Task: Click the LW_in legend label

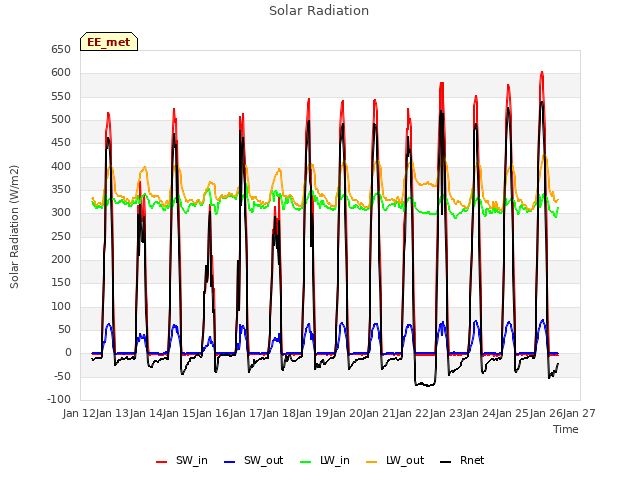Action: (x=335, y=460)
